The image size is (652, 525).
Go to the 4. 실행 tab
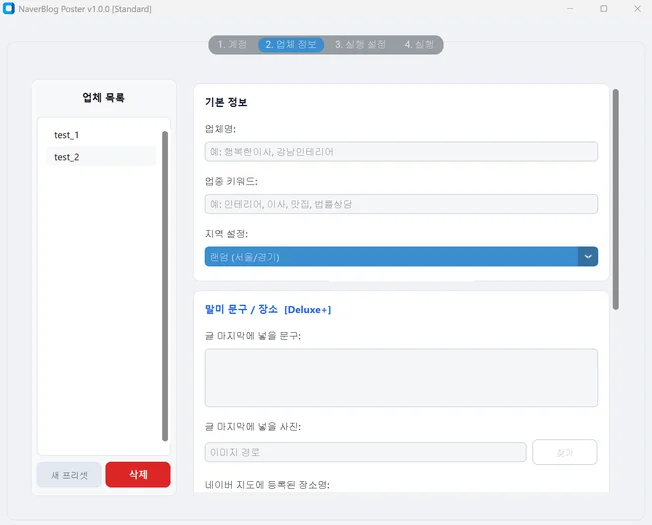[x=419, y=44]
